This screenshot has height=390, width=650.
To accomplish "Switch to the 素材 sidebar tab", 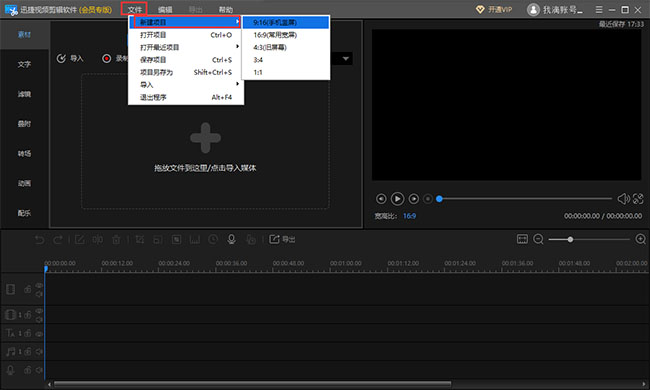I will coord(24,34).
